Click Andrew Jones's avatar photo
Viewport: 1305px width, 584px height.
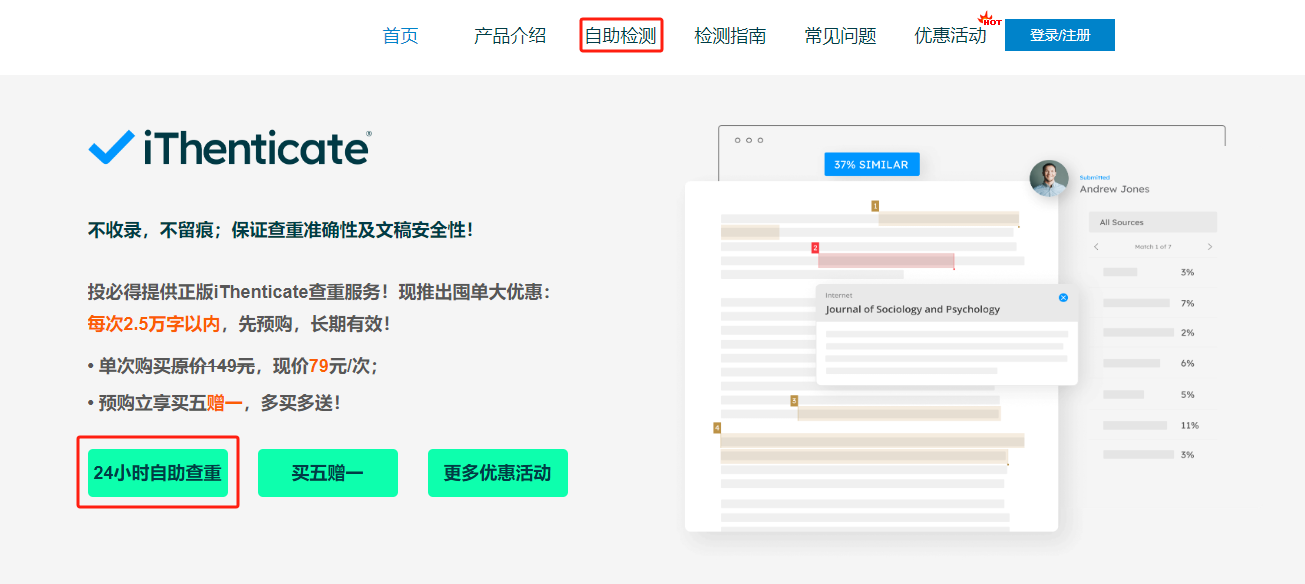click(1049, 178)
